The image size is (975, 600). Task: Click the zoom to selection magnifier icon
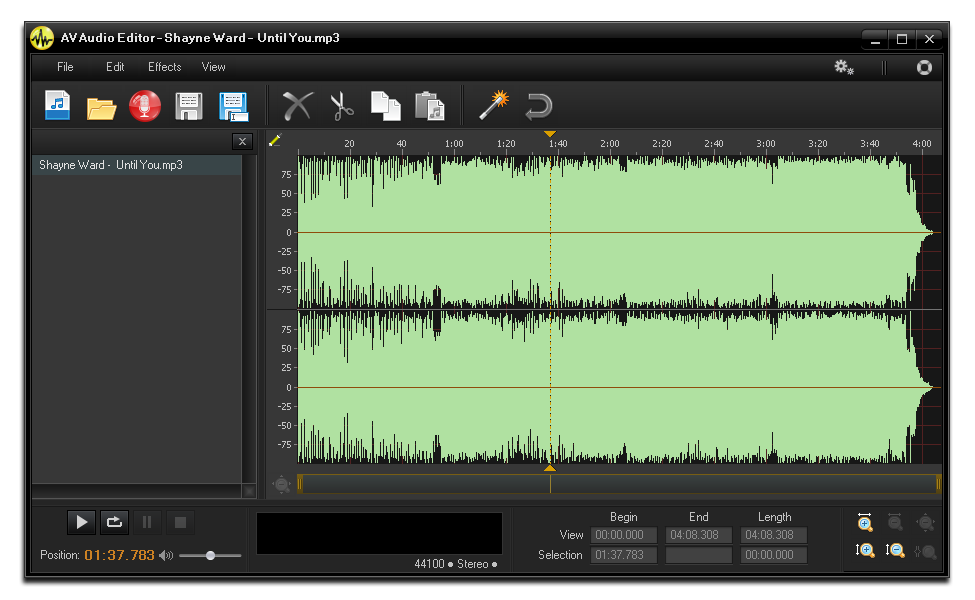[x=895, y=522]
